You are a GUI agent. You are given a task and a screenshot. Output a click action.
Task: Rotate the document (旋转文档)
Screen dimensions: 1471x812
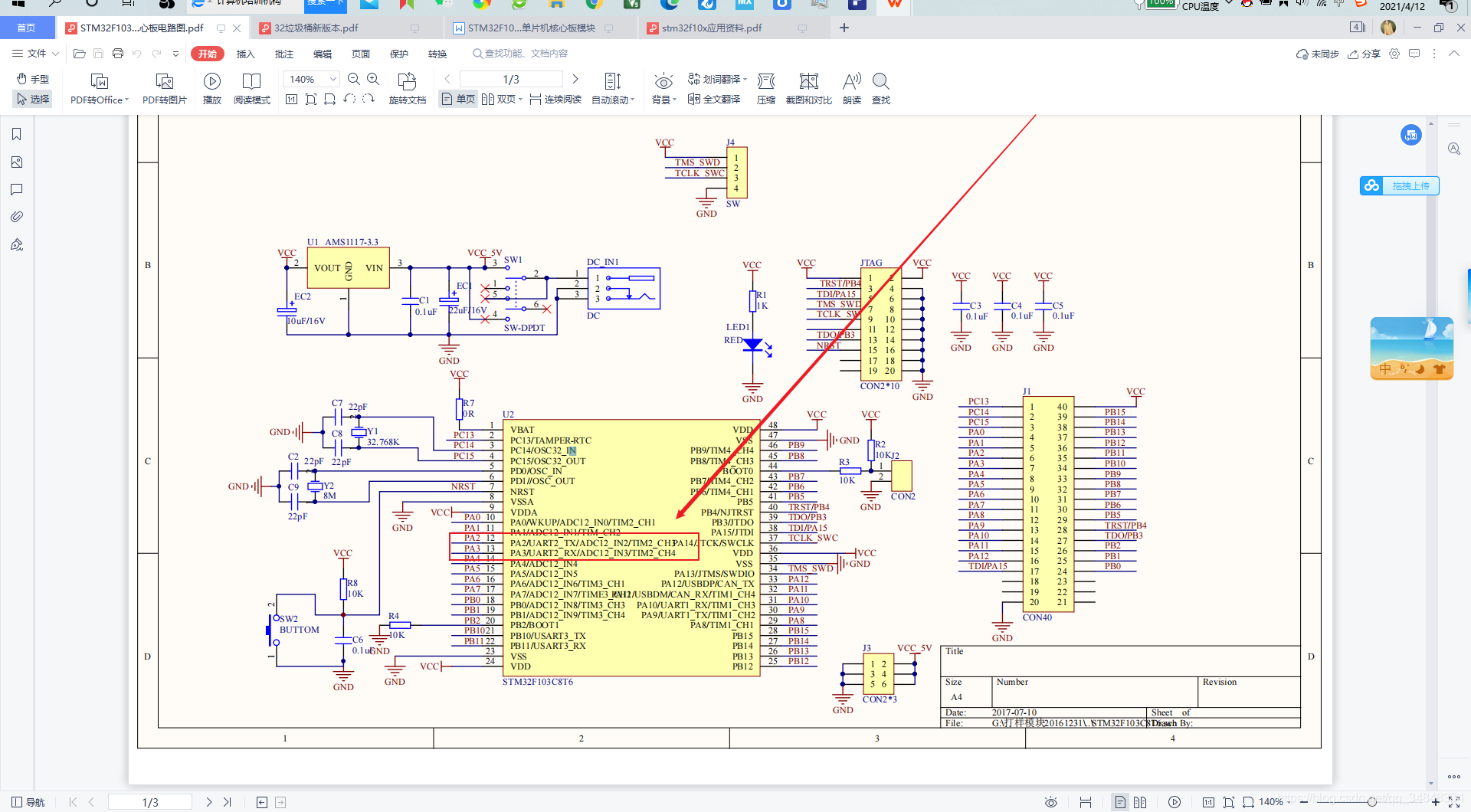click(408, 89)
